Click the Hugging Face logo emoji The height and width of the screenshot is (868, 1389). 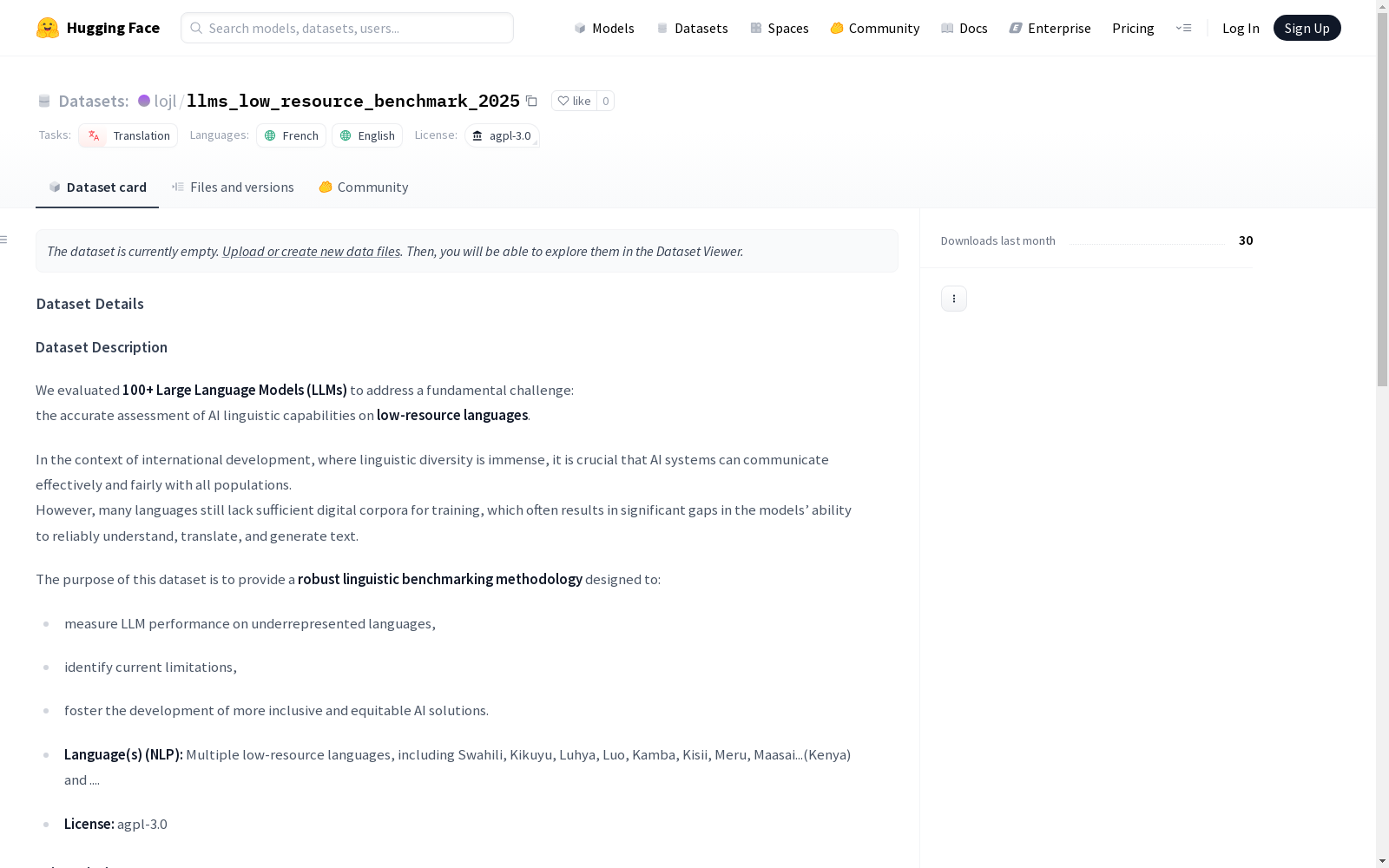48,28
